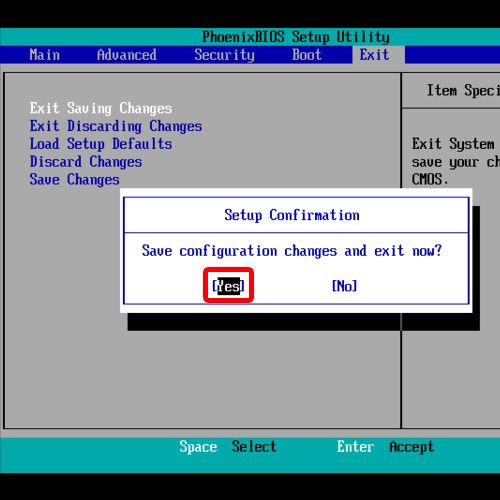This screenshot has width=500, height=500.
Task: Switch to the Advanced tab
Action: [126, 55]
